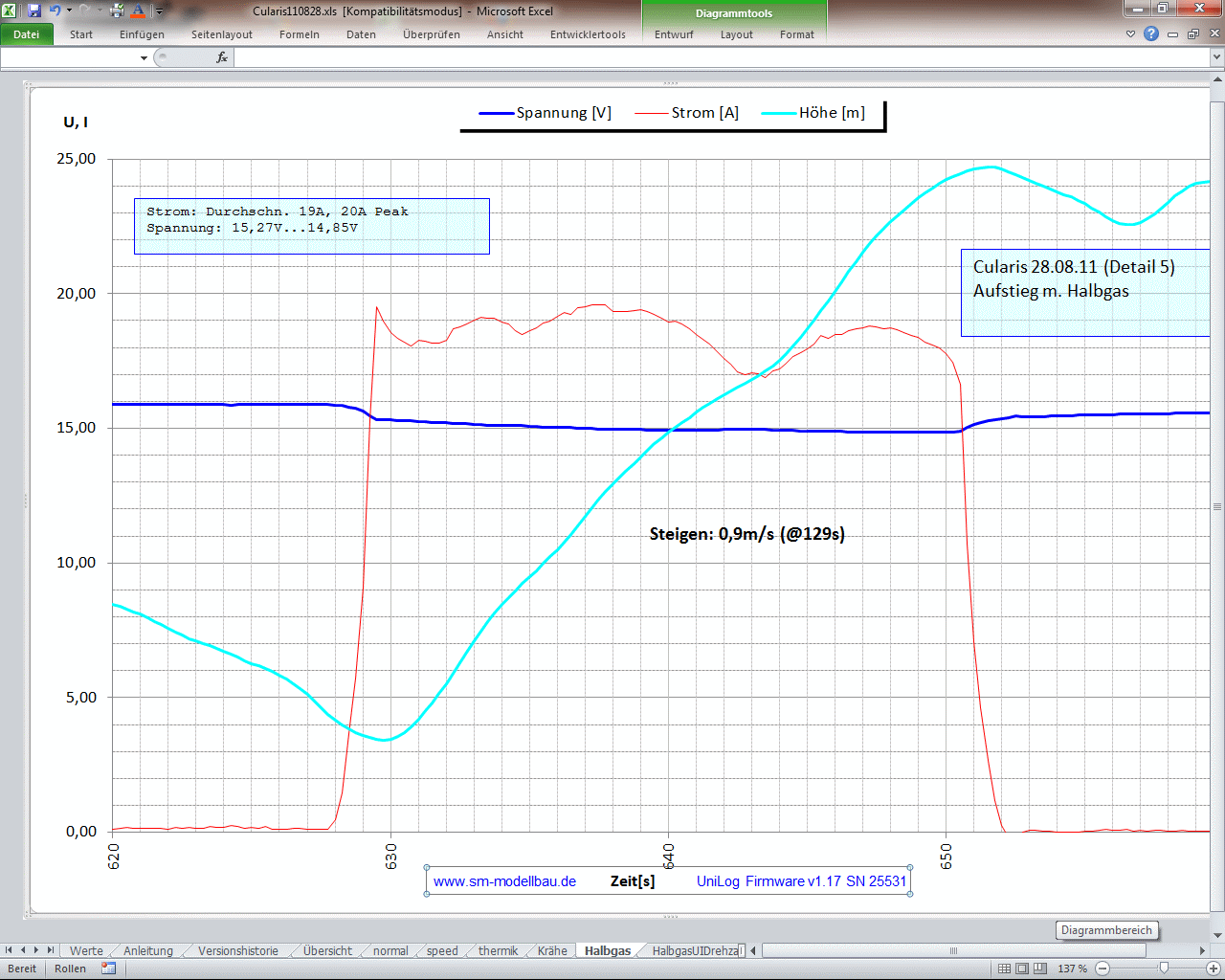Switch to Normal view layout

(1004, 969)
